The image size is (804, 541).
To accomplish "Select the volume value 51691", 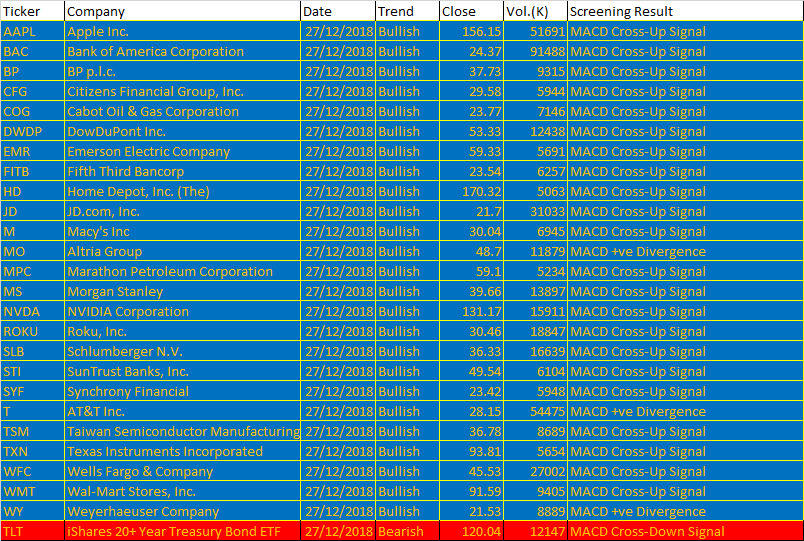I will pos(535,31).
